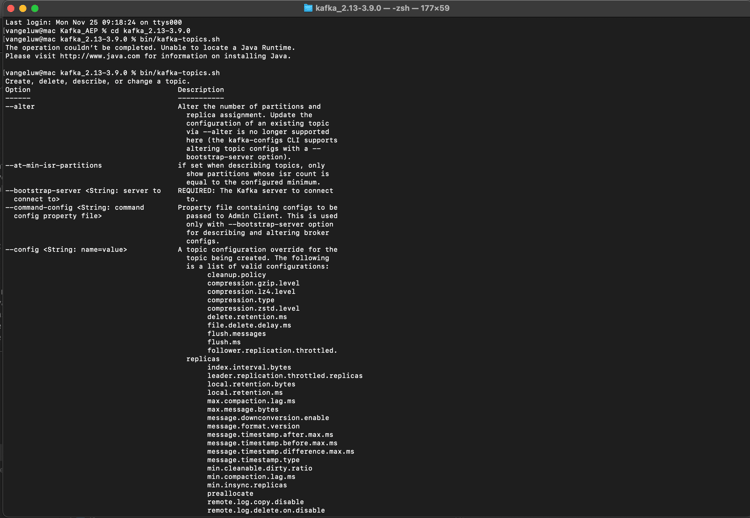
Task: Click the 'compression.zstd.level' entry
Action: pos(253,309)
